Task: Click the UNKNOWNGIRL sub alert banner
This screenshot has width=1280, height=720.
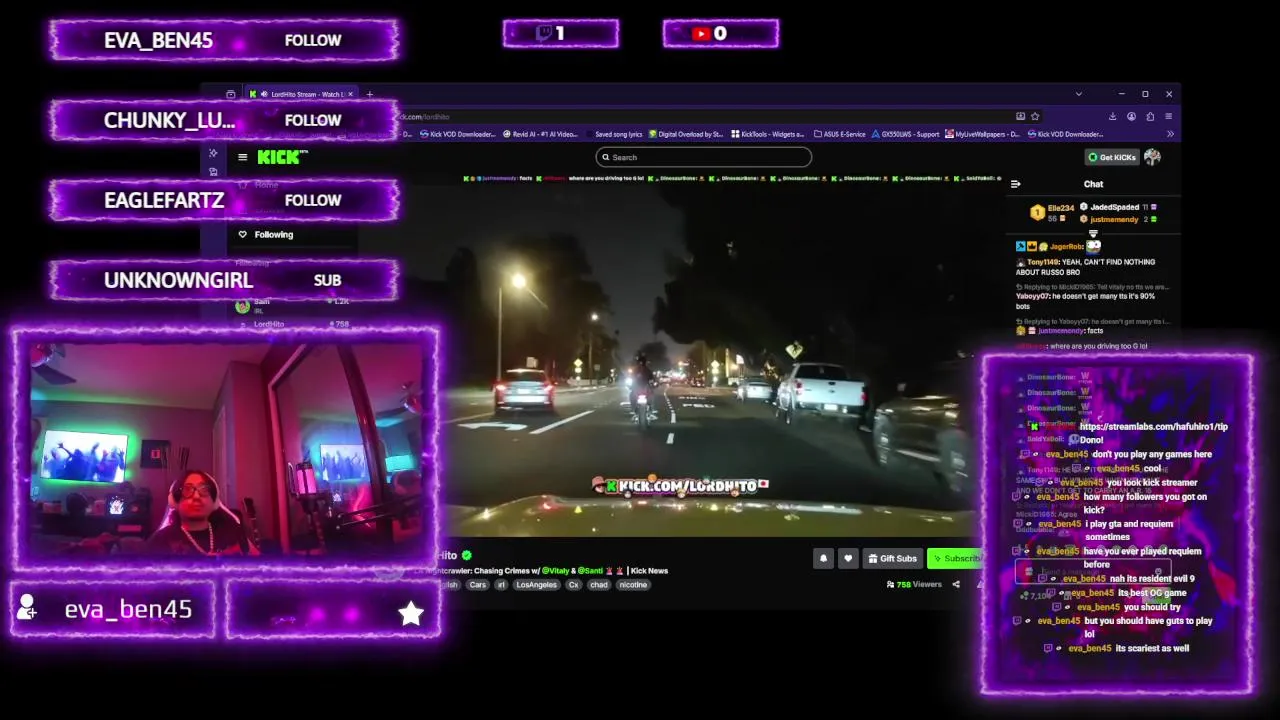Action: [x=224, y=280]
